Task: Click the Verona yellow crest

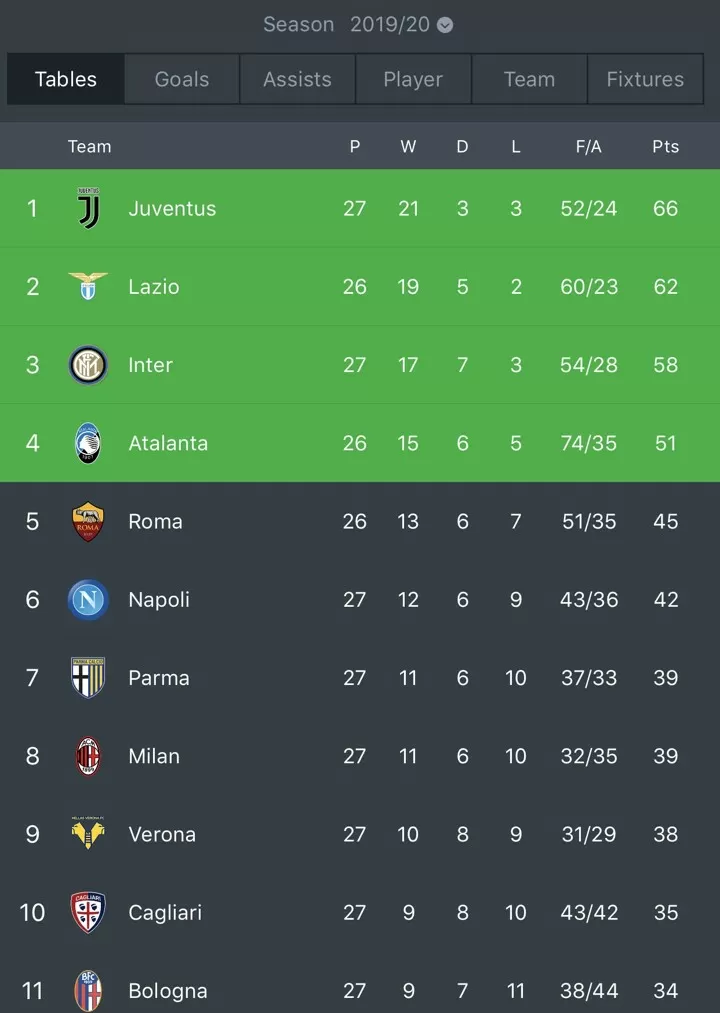Action: coord(88,833)
